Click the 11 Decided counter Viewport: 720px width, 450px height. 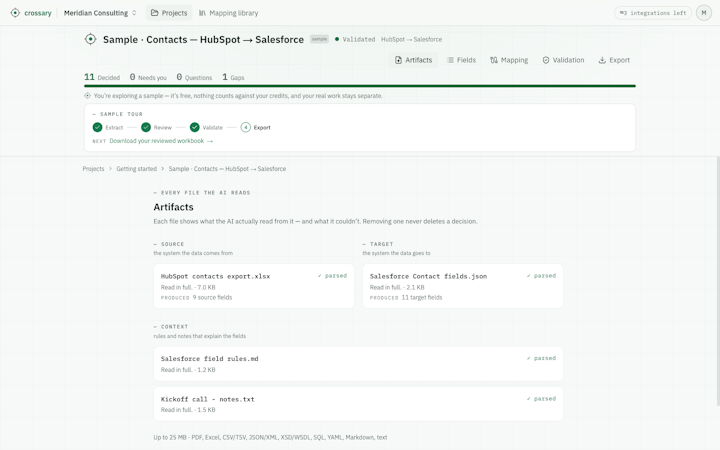pyautogui.click(x=102, y=77)
